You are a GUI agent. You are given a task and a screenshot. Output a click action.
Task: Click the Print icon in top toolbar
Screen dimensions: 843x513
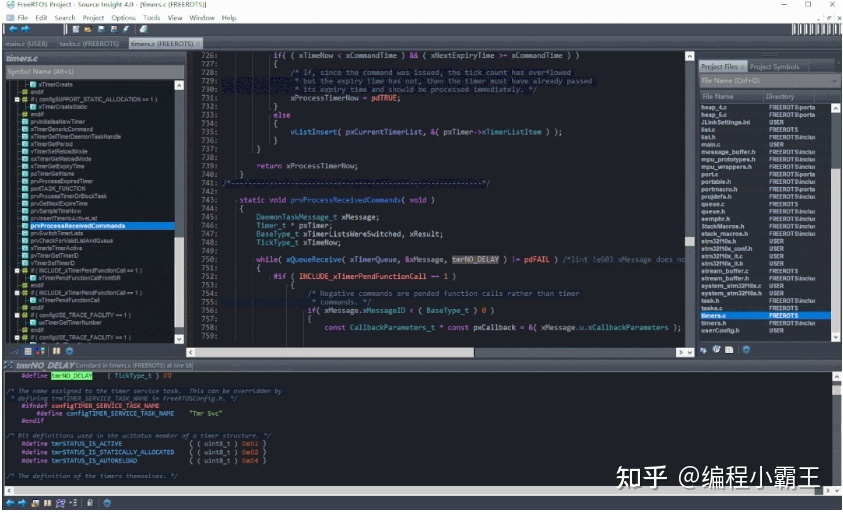(144, 29)
